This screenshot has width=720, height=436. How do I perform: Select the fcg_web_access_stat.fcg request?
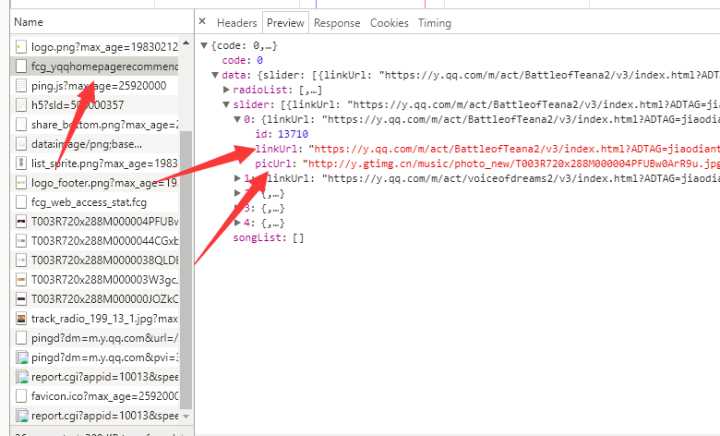(95, 202)
